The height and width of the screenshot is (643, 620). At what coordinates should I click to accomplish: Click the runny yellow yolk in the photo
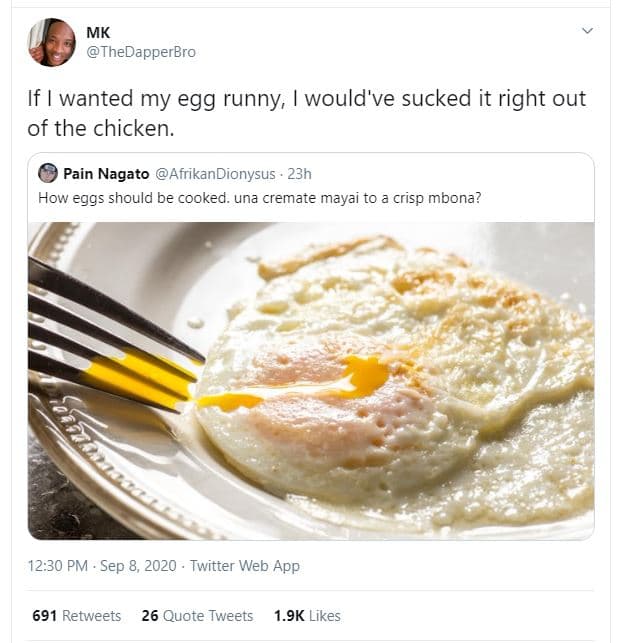pyautogui.click(x=363, y=377)
